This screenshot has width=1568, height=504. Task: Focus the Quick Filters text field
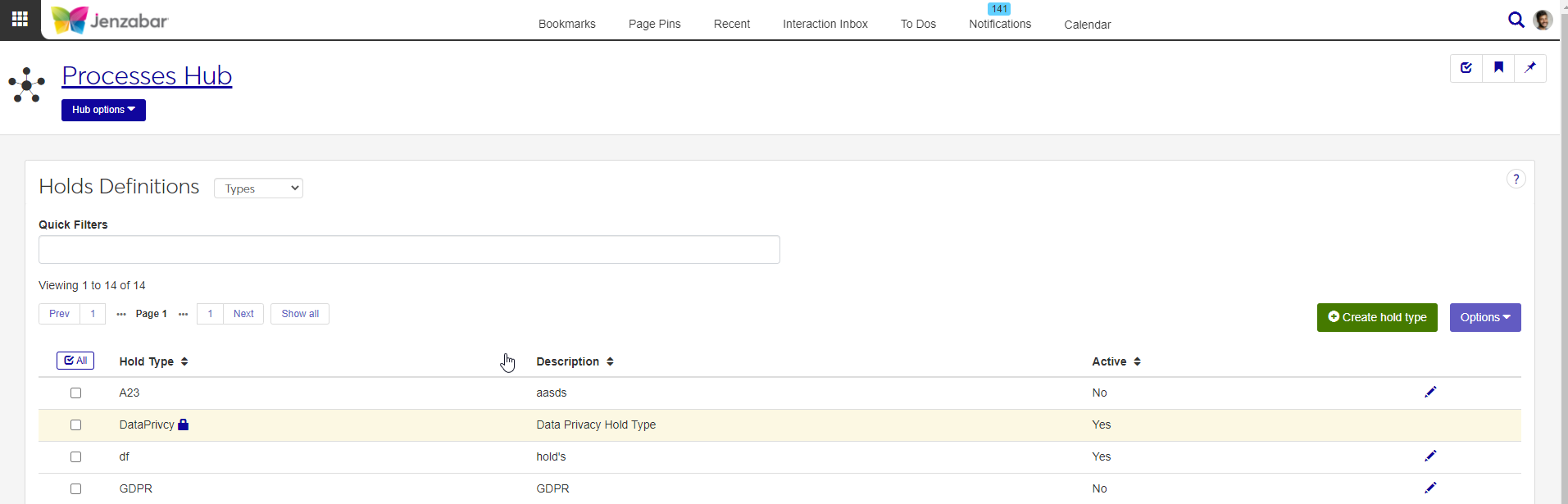(409, 250)
